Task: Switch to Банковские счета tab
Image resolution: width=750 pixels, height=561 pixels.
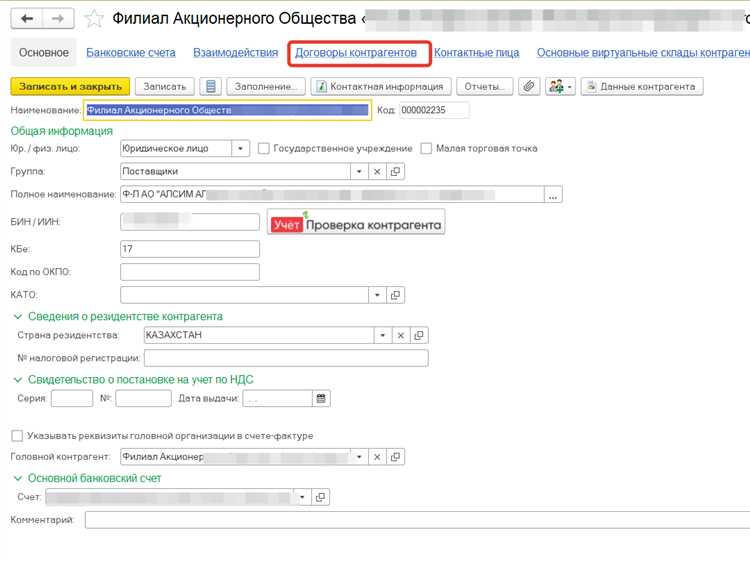Action: pos(131,53)
